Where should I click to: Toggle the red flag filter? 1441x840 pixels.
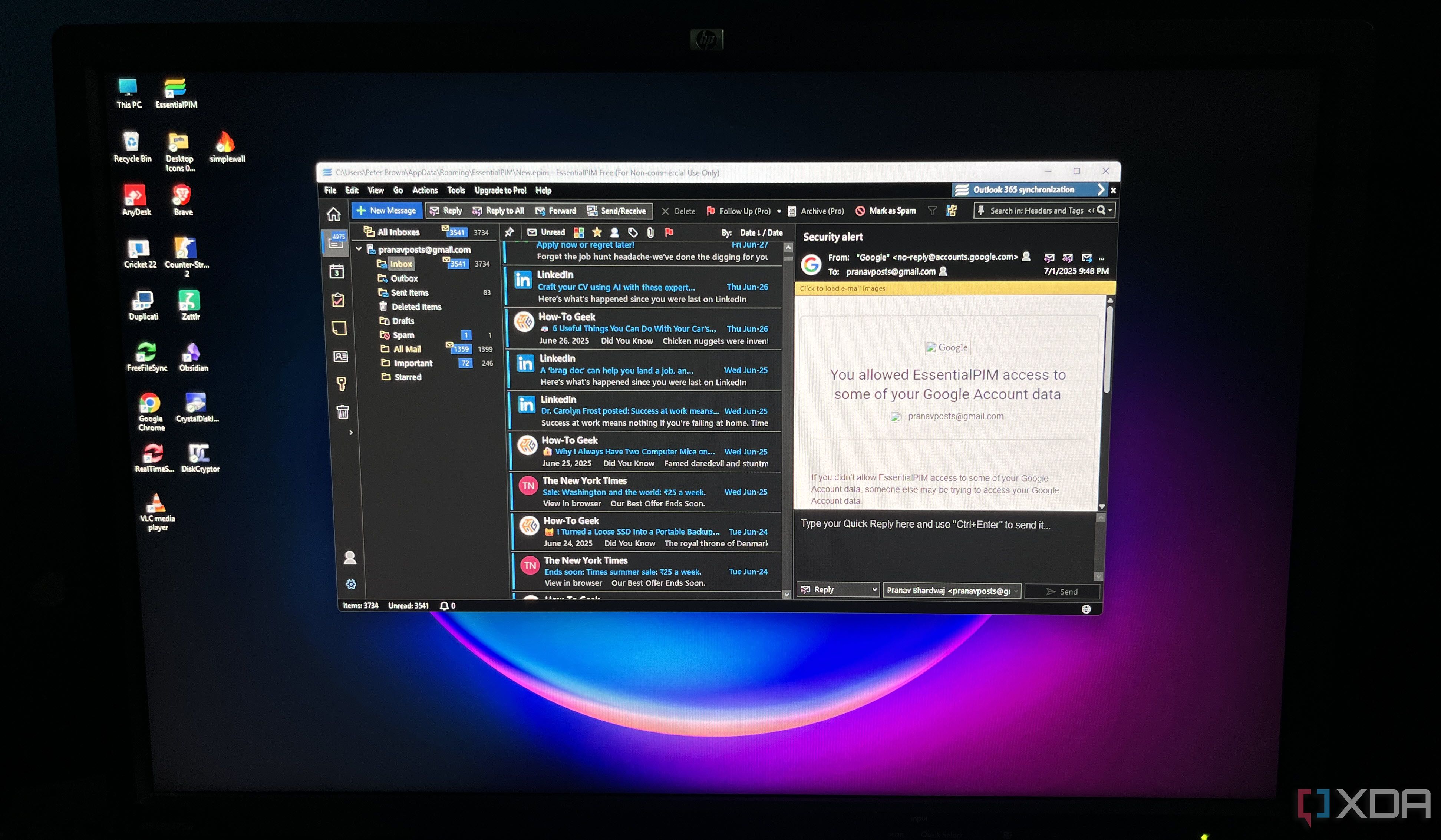669,232
